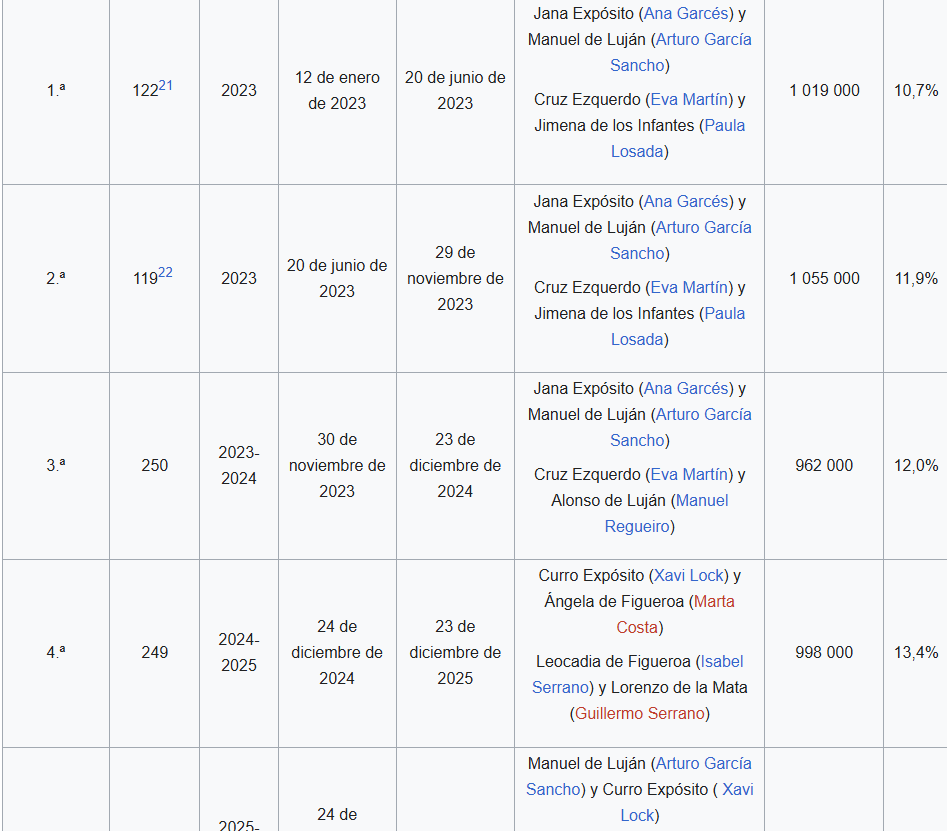947x831 pixels.
Task: Select episode count 250
Action: click(155, 466)
